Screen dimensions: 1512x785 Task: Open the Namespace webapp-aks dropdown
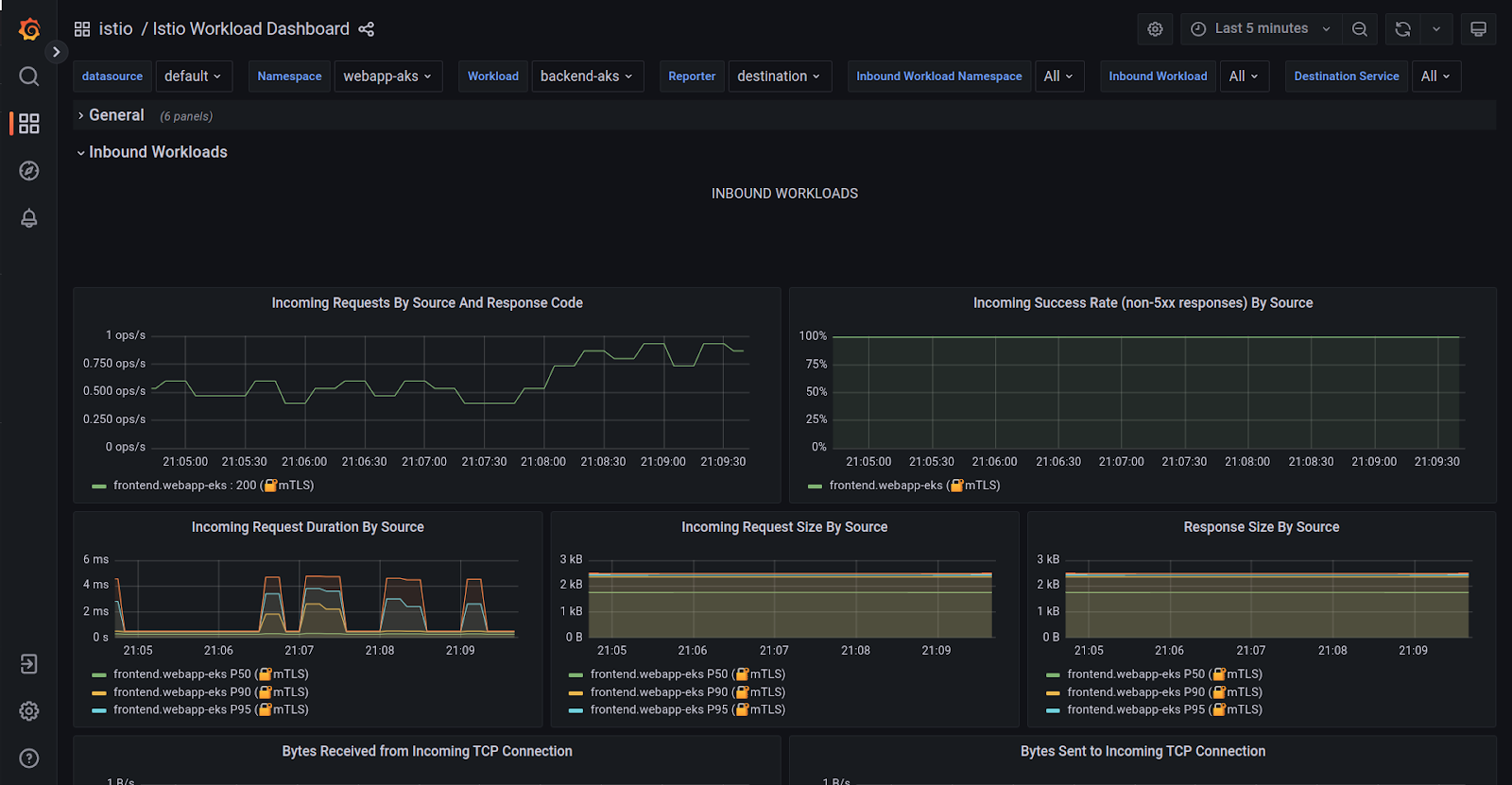click(387, 77)
